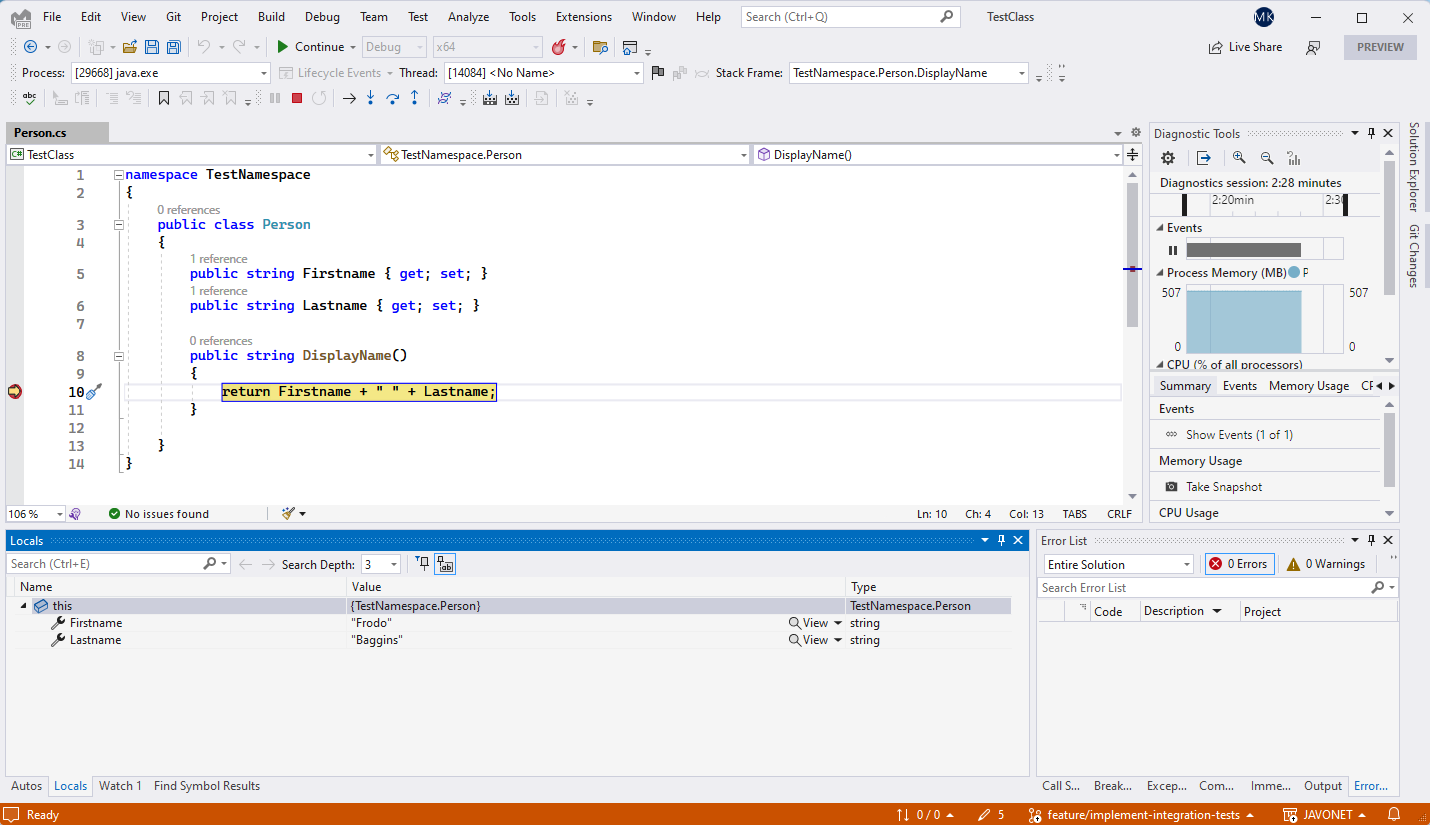1430x825 pixels.
Task: Click the Step Over icon
Action: pos(392,97)
